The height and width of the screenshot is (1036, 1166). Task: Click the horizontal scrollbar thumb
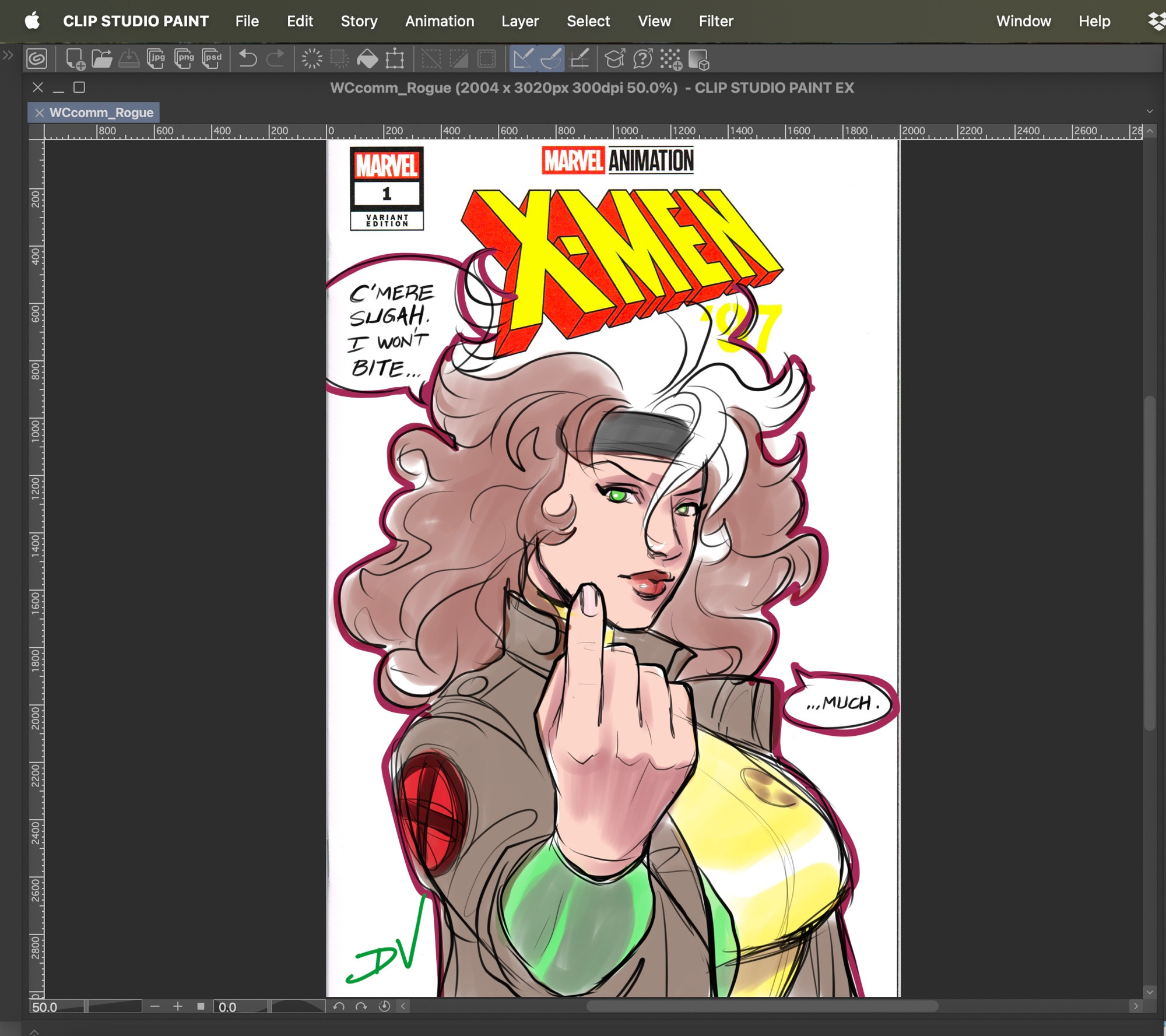[762, 1006]
